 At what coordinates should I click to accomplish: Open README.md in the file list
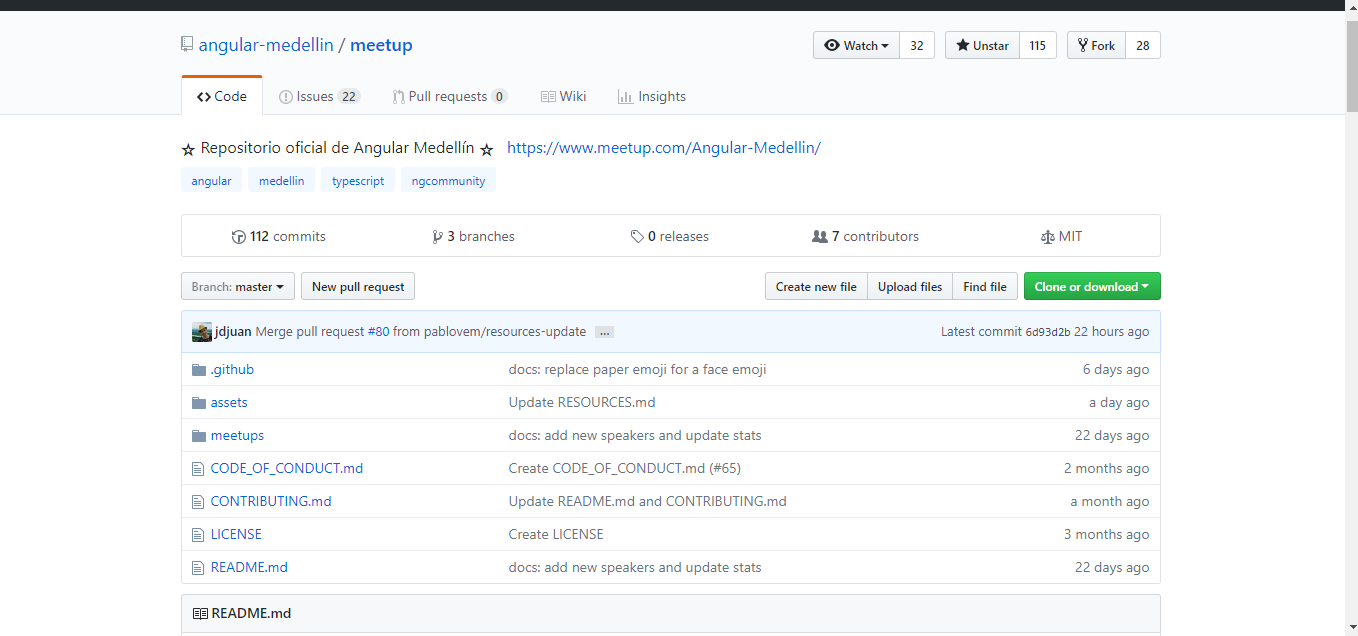pos(249,568)
